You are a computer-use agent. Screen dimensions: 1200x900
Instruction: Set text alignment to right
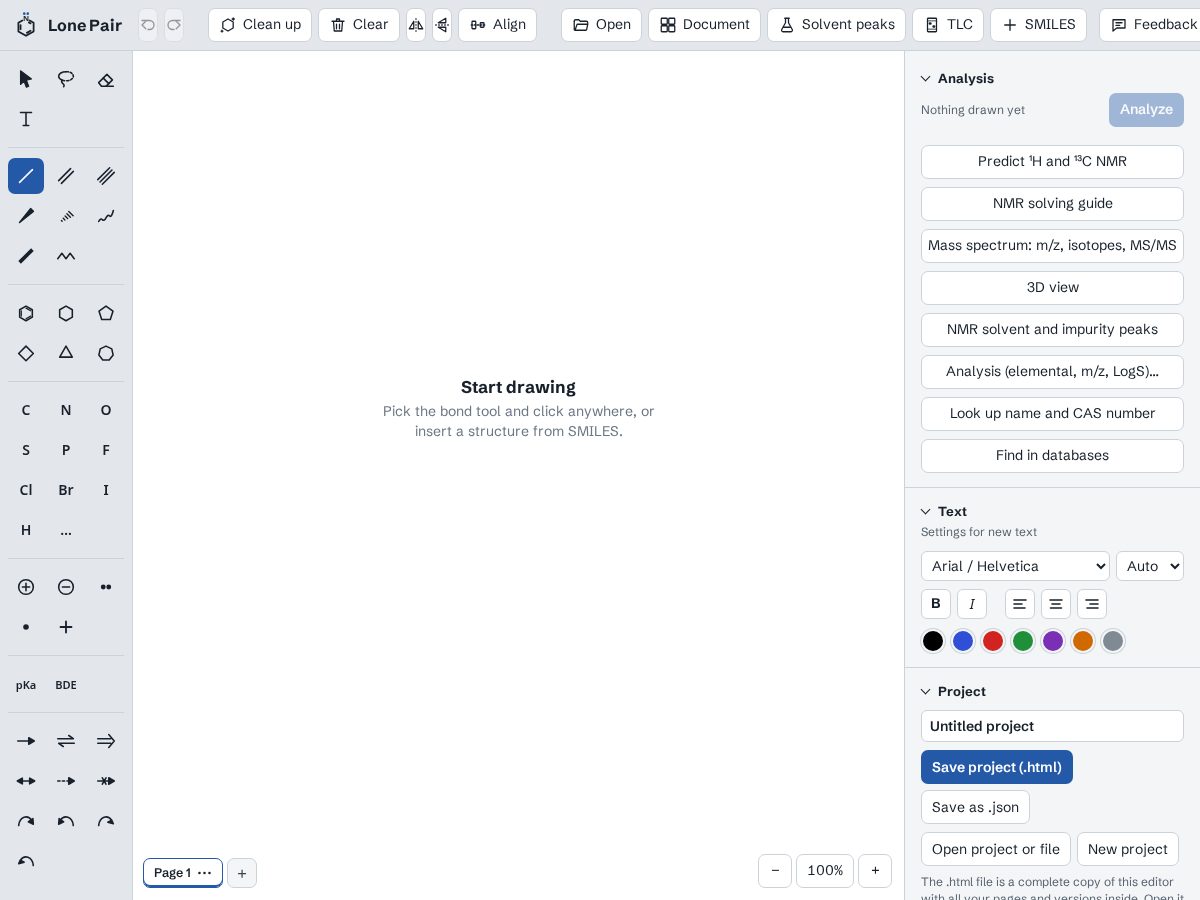click(1092, 604)
